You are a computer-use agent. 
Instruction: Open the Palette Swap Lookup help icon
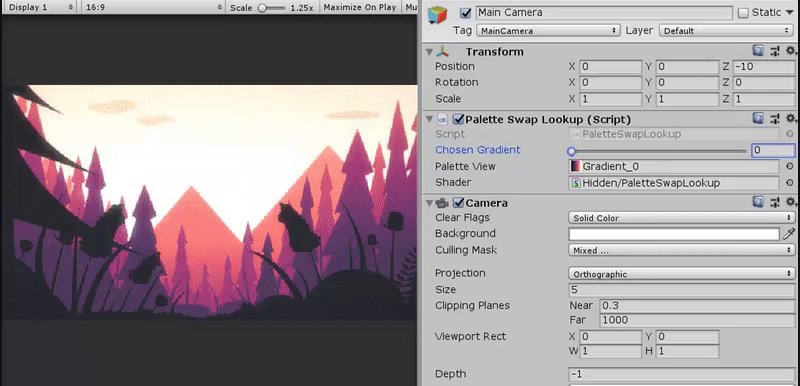point(758,119)
